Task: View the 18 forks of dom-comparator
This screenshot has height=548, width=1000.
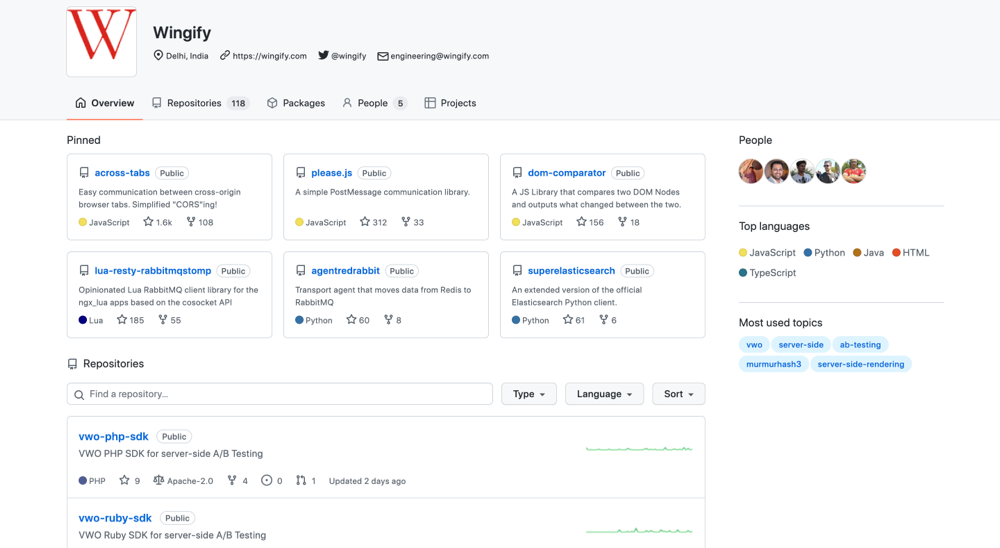Action: click(x=629, y=222)
